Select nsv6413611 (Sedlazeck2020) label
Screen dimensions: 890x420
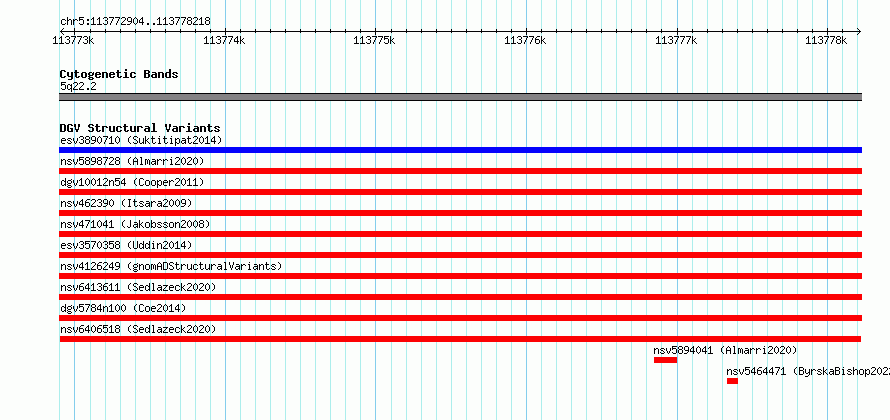coord(138,287)
